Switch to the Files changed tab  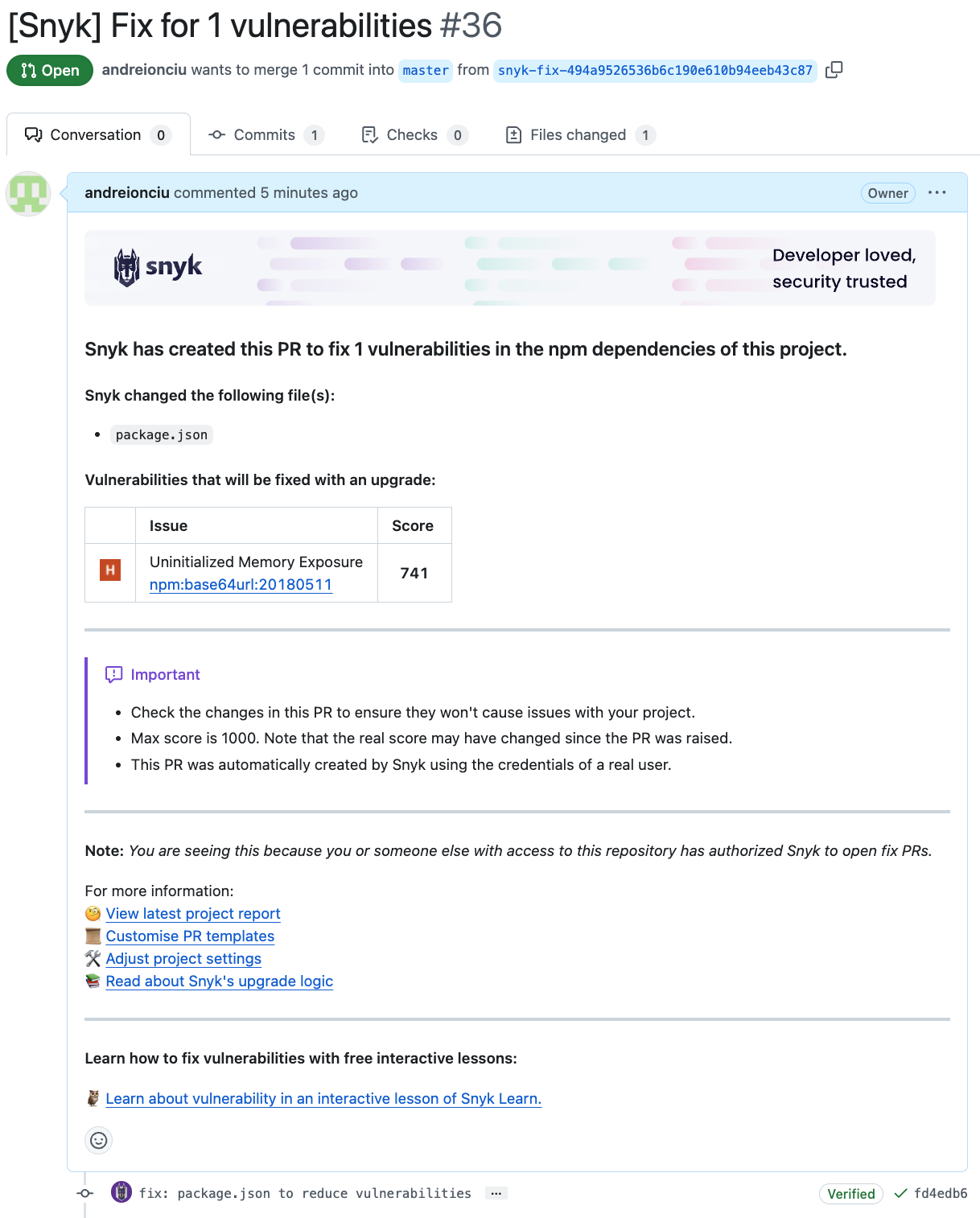578,134
